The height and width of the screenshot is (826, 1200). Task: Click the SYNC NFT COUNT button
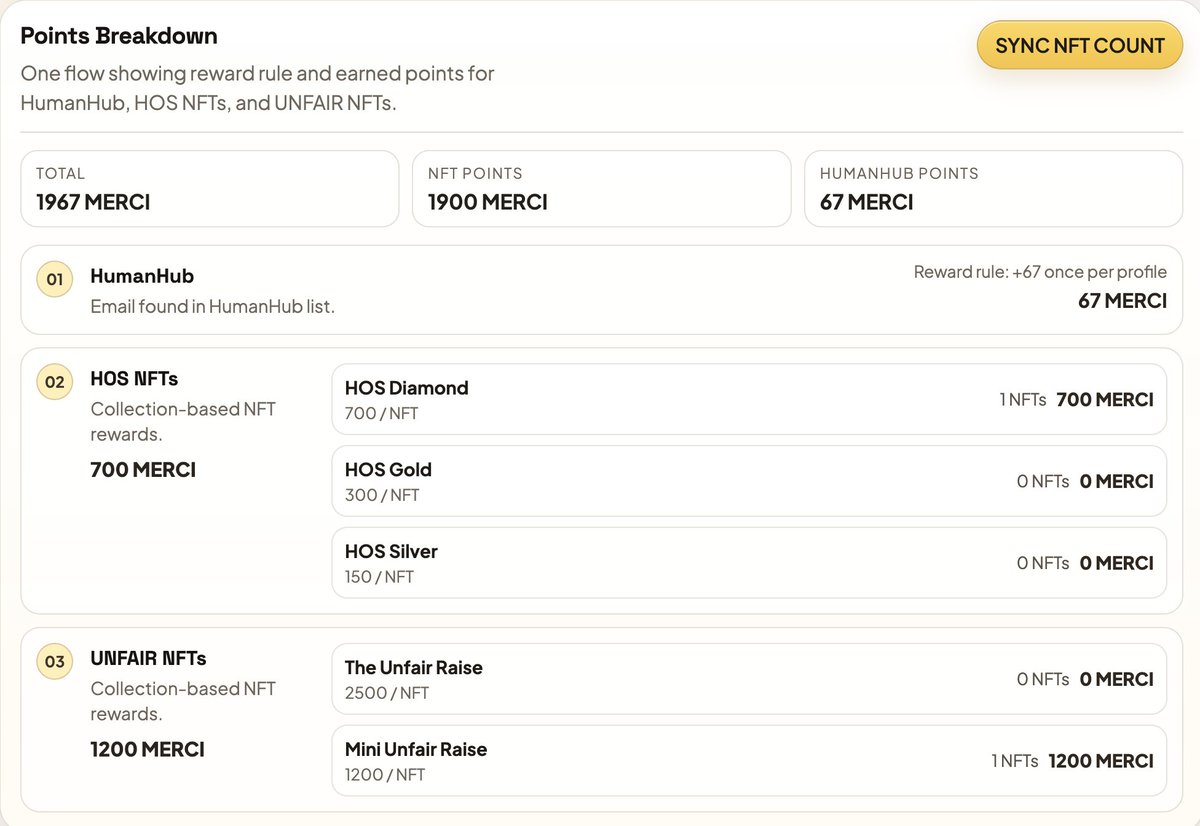click(1080, 45)
